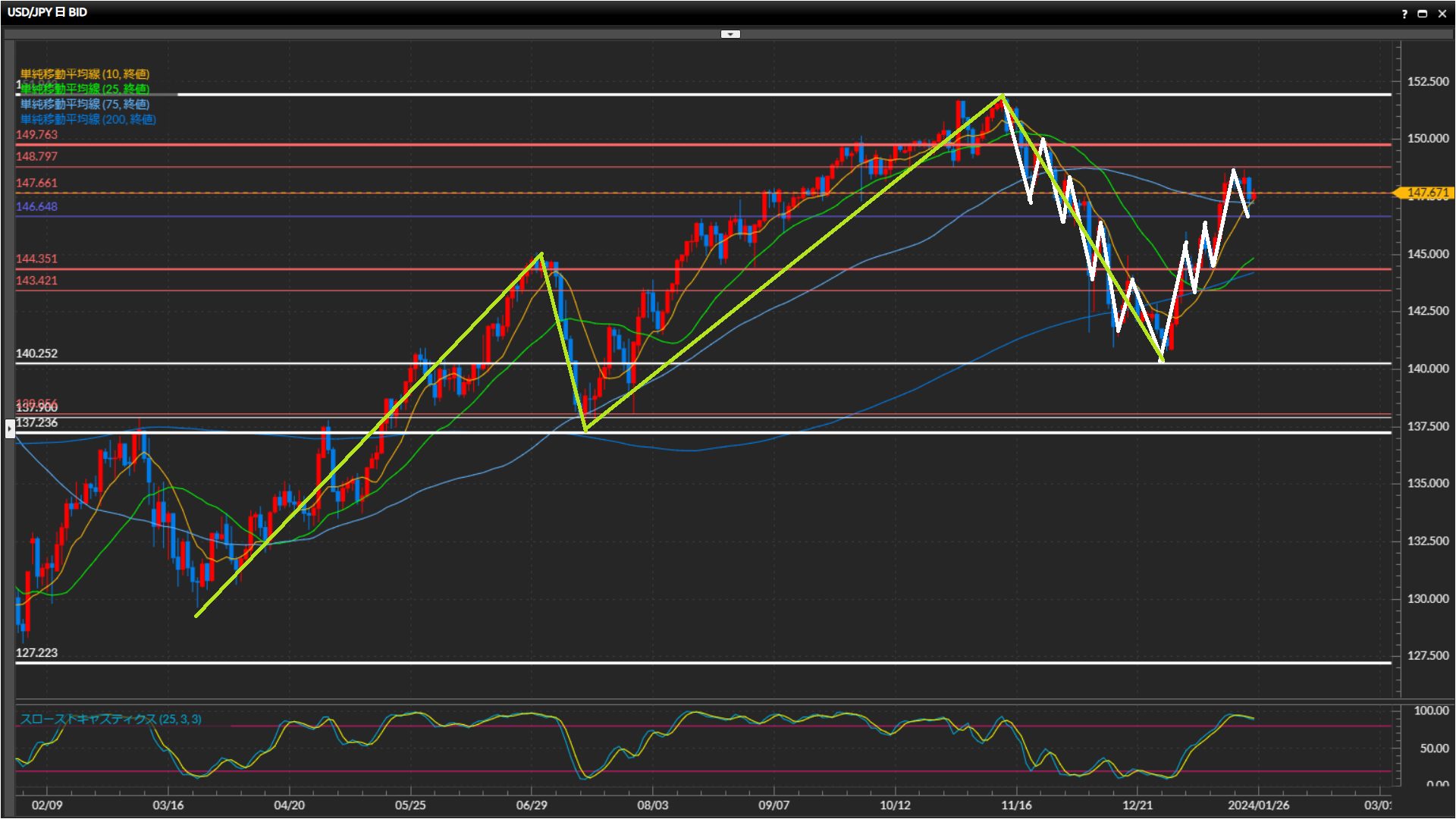Click the USD/JPY daily BID title
The width and height of the screenshot is (1456, 819).
47,12
